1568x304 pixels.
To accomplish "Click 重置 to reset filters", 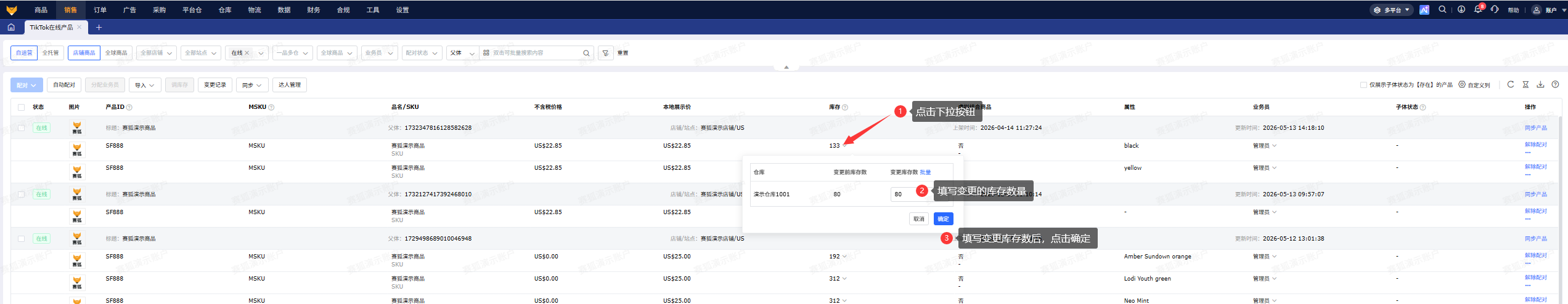I will 623,53.
